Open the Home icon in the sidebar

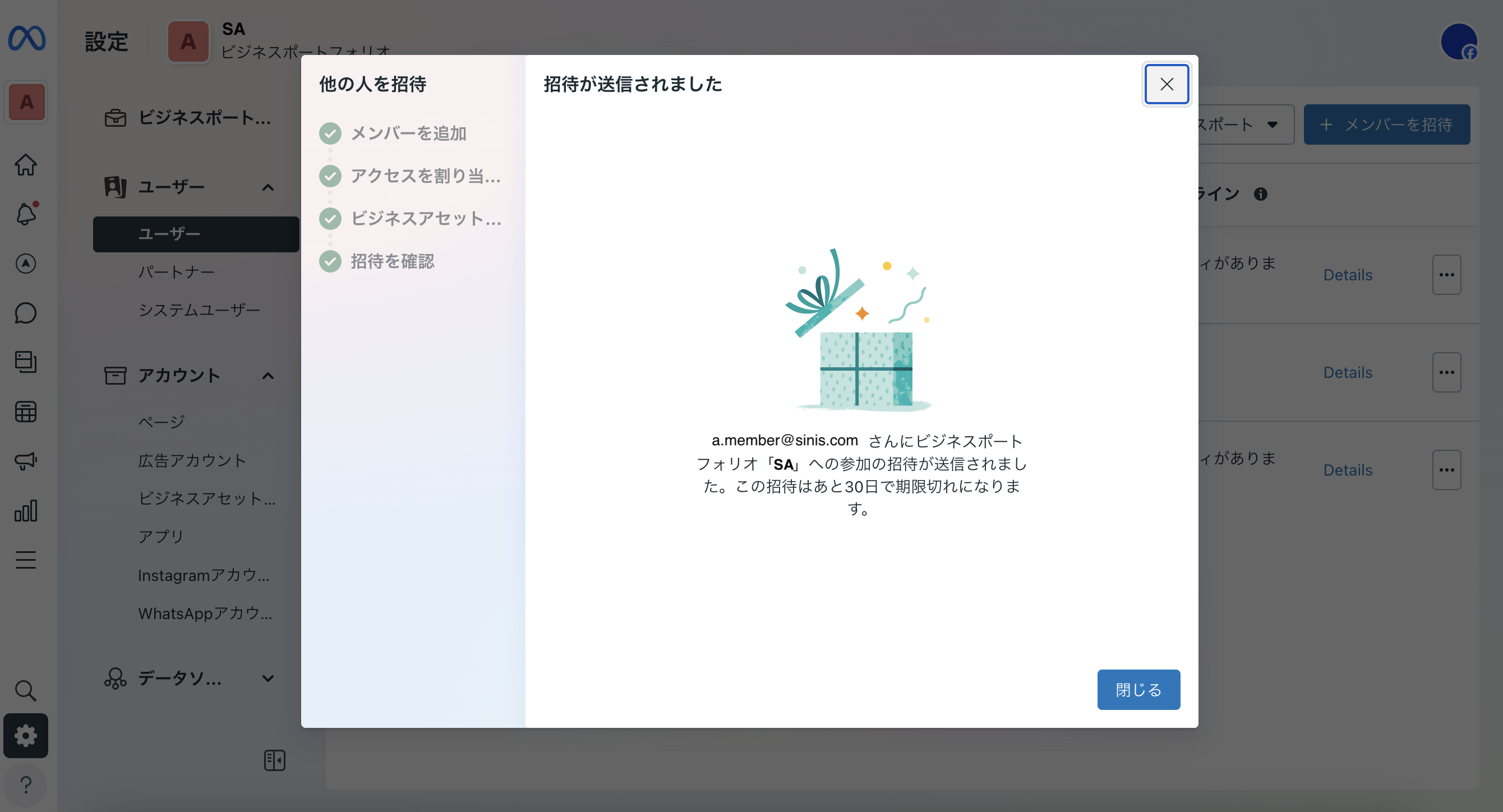[26, 164]
